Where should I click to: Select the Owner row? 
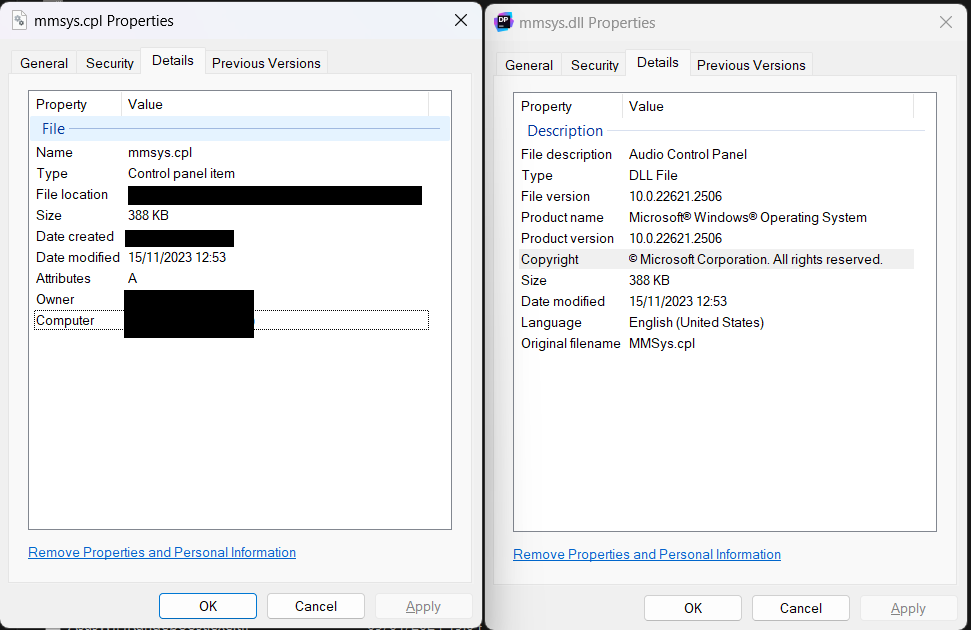pyautogui.click(x=231, y=300)
